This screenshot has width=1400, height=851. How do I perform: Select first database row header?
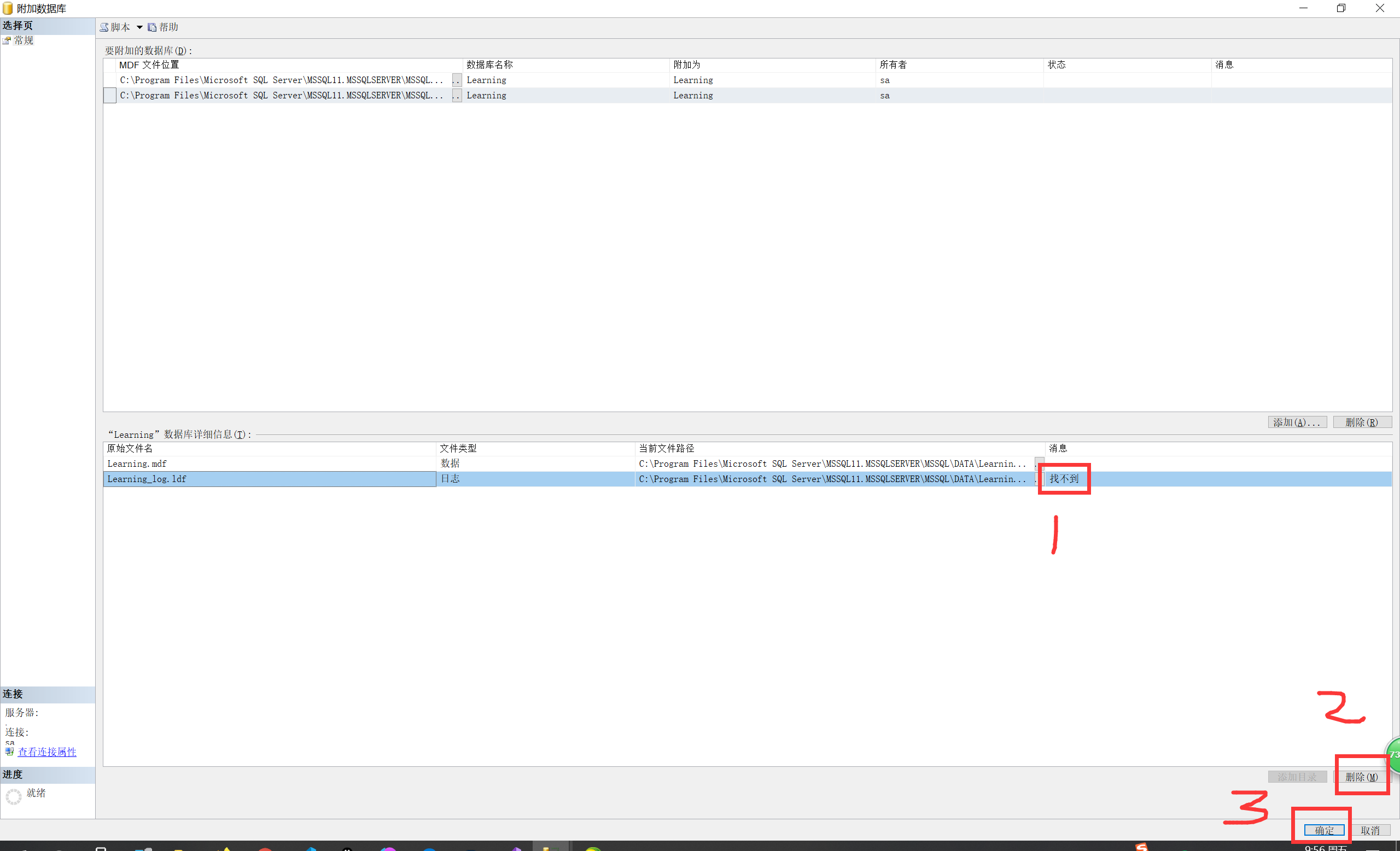pos(110,80)
